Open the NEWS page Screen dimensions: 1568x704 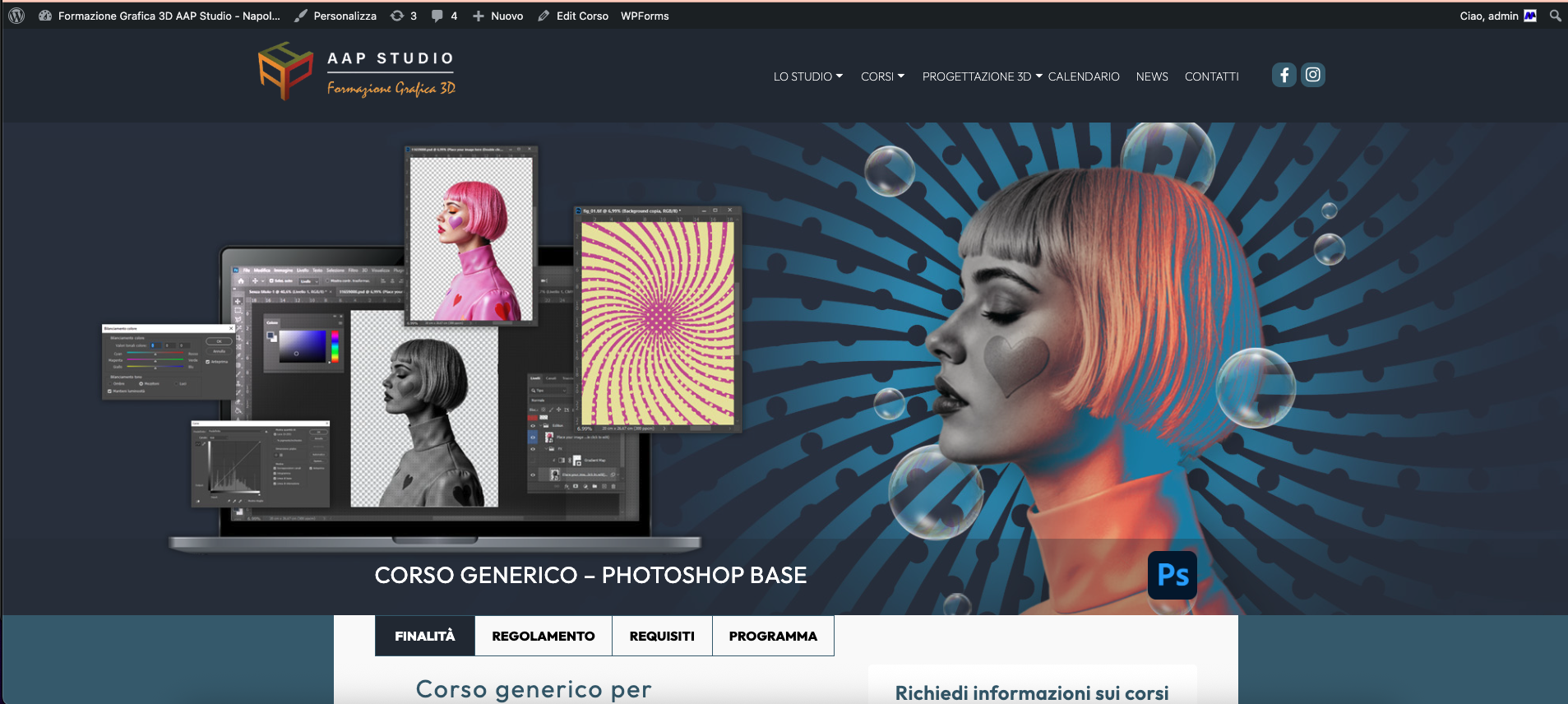[x=1152, y=76]
